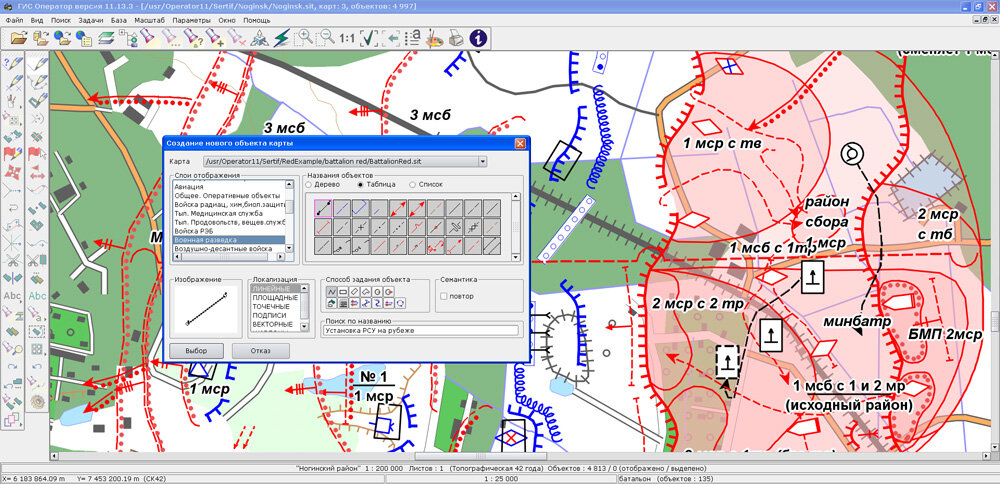
Task: Click the globe with folder toolbar icon
Action: tap(62, 38)
